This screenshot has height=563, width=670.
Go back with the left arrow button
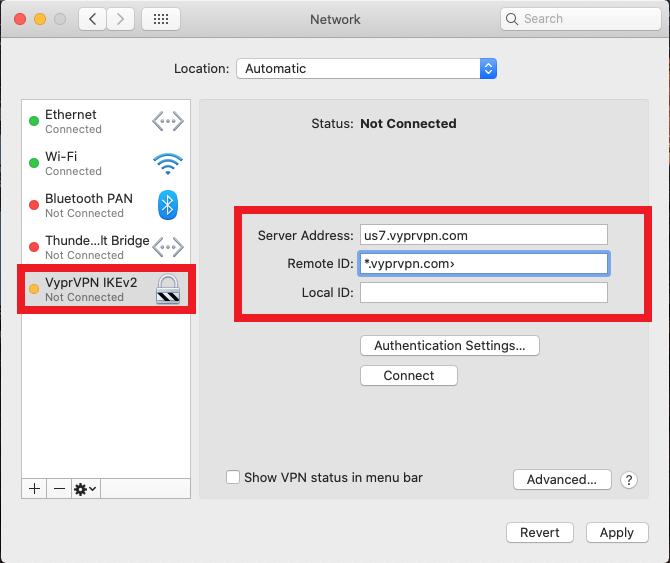[92, 19]
